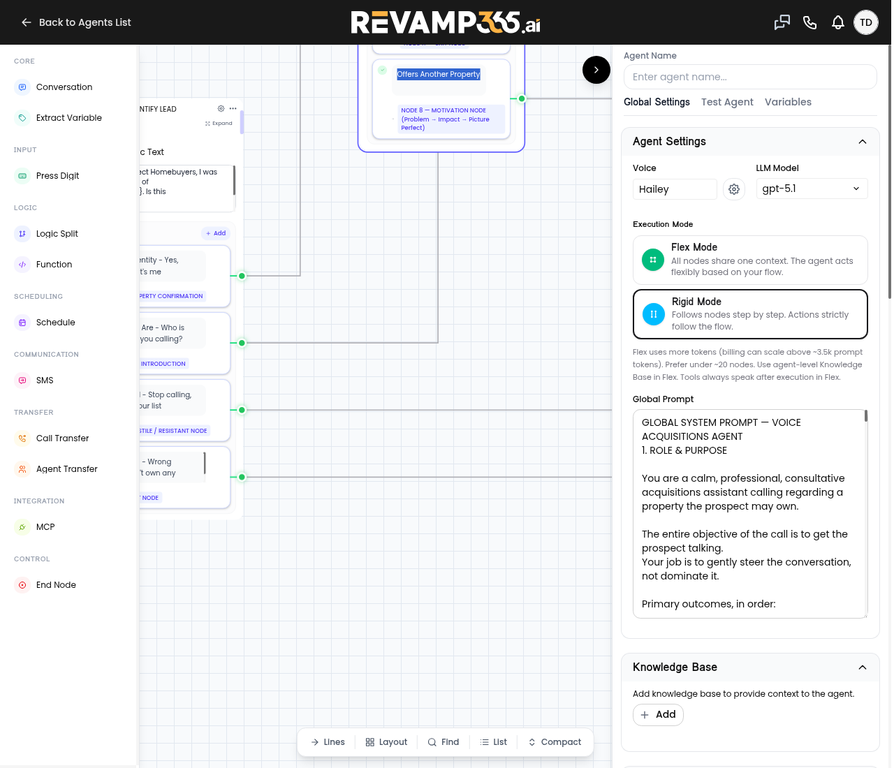
Task: Click the Call Transfer label in sidebar
Action: click(x=62, y=438)
